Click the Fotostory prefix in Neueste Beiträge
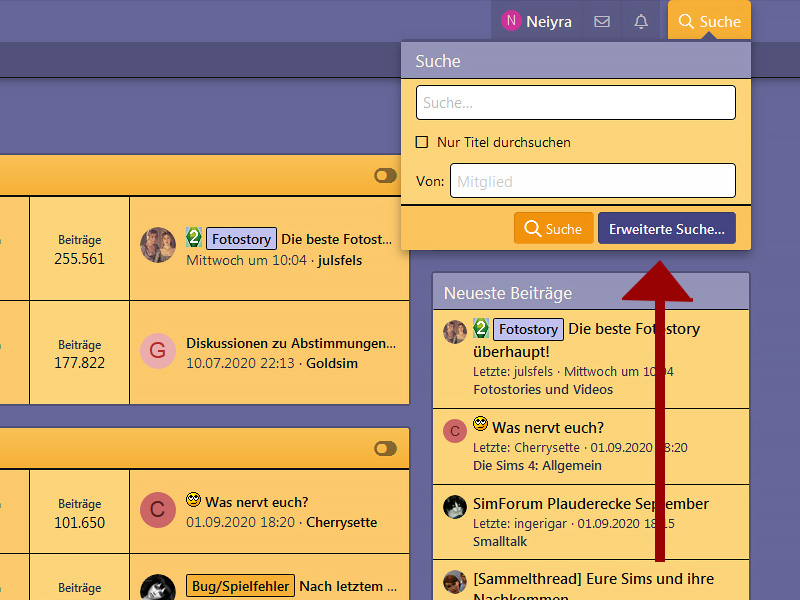The width and height of the screenshot is (800, 600). (x=528, y=329)
